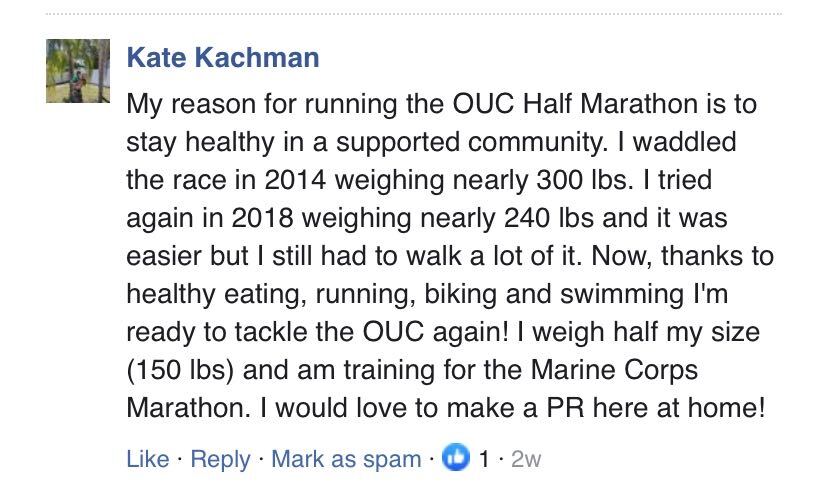
Task: Like Kate Kachman's comment
Action: [x=148, y=459]
